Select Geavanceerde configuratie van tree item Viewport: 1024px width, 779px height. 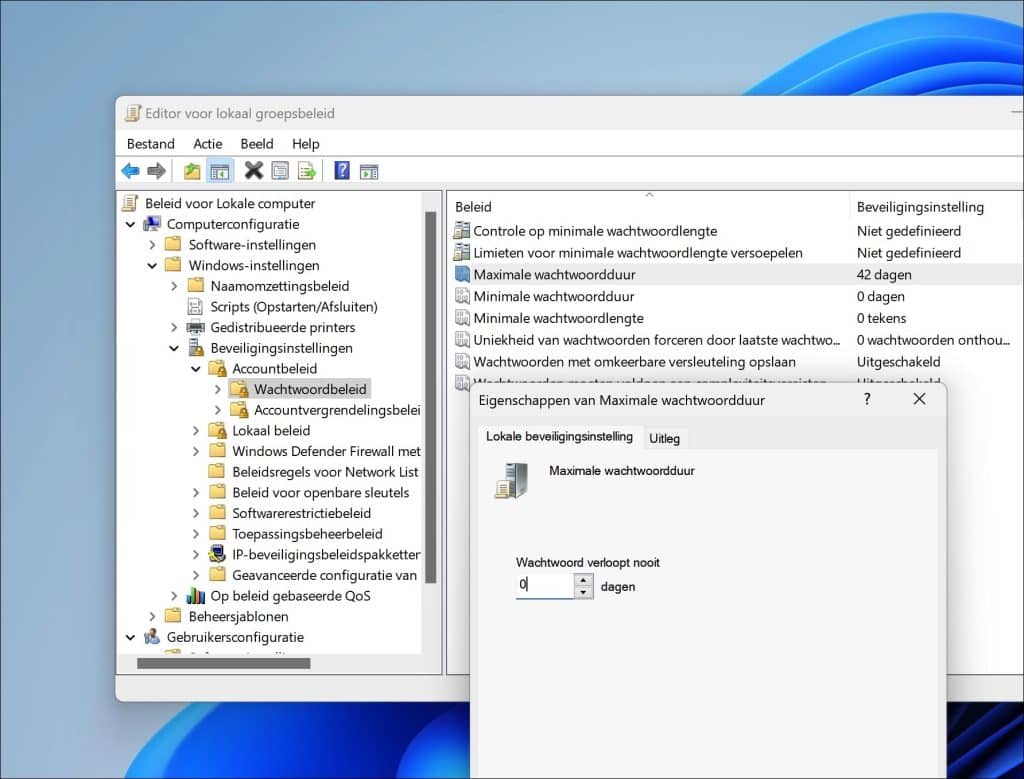(325, 575)
